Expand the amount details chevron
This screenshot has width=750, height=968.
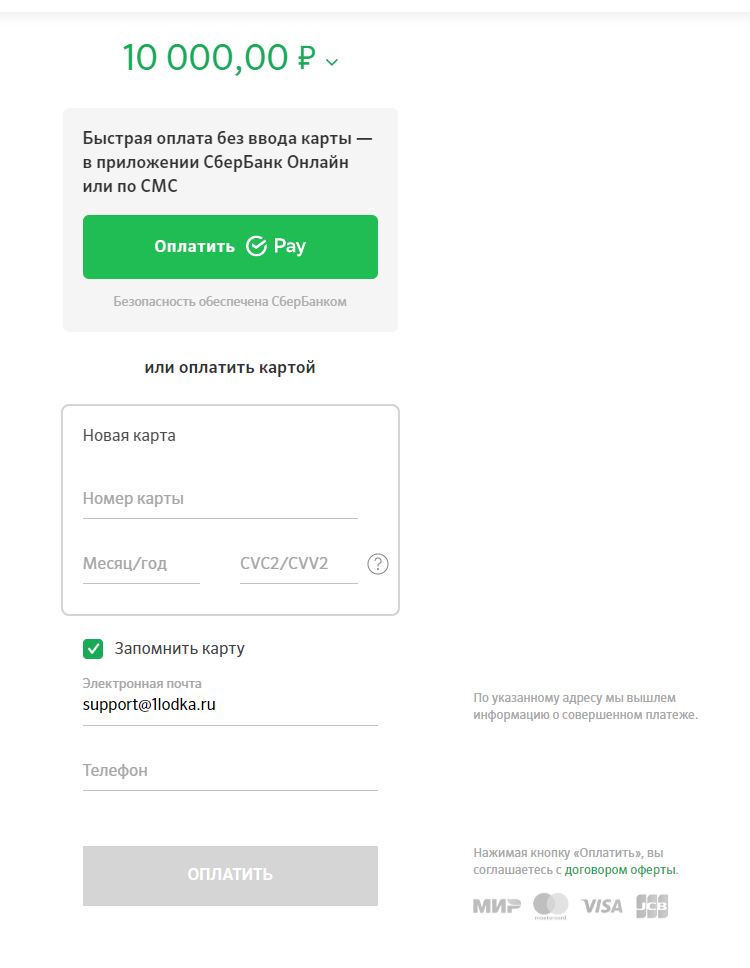pyautogui.click(x=332, y=62)
